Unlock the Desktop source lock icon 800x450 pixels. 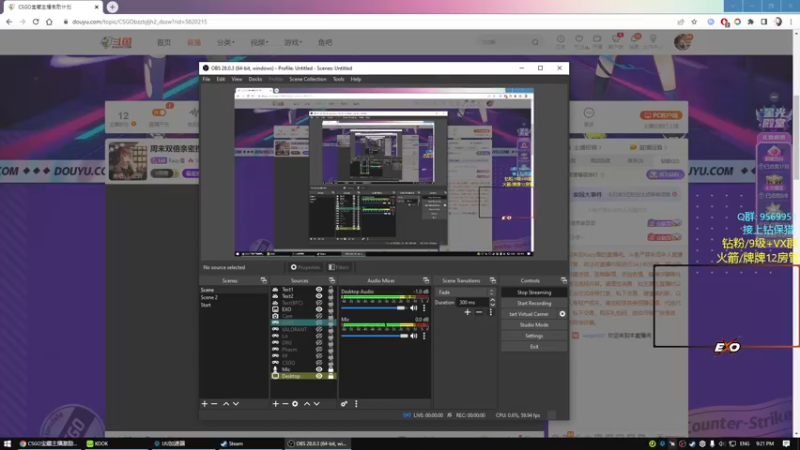click(x=331, y=376)
